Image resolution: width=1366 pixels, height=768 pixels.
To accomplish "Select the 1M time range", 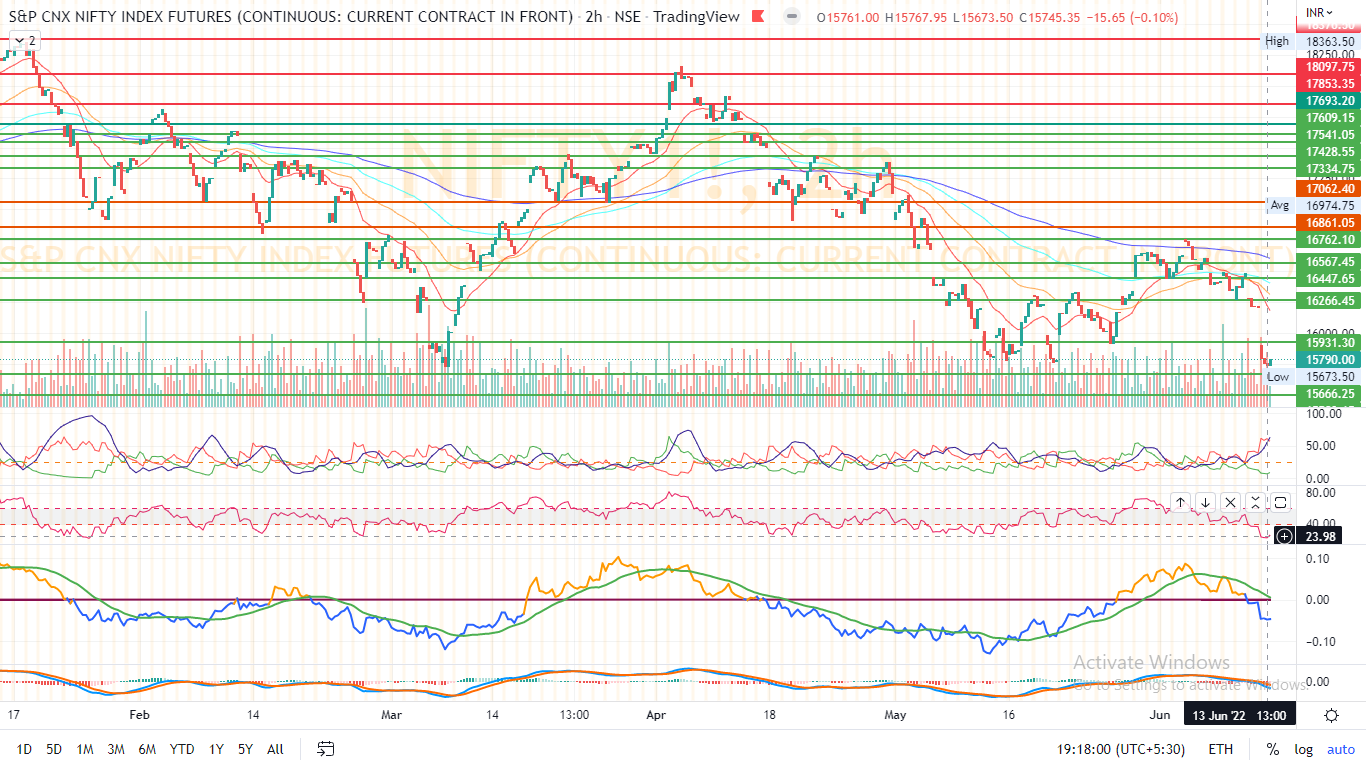I will pos(85,749).
